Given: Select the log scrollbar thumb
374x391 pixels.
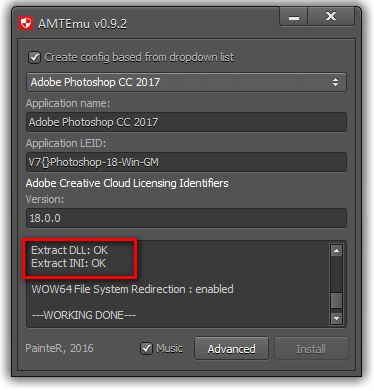Looking at the screenshot, I should click(x=336, y=300).
